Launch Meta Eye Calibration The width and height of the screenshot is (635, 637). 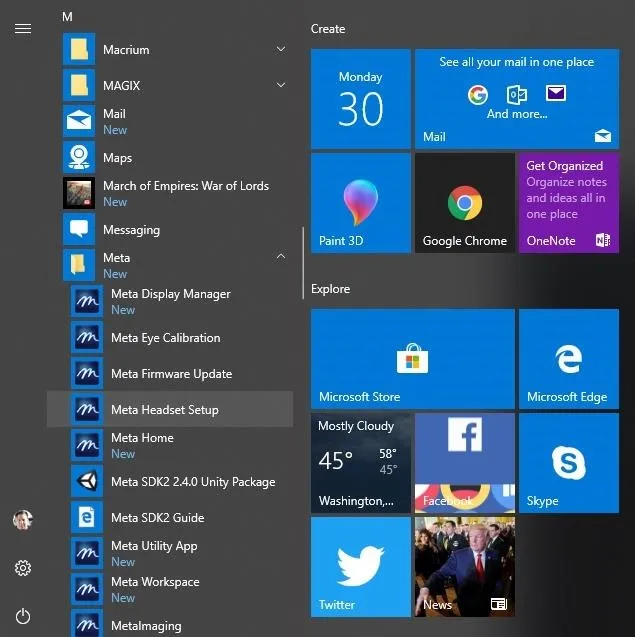170,337
